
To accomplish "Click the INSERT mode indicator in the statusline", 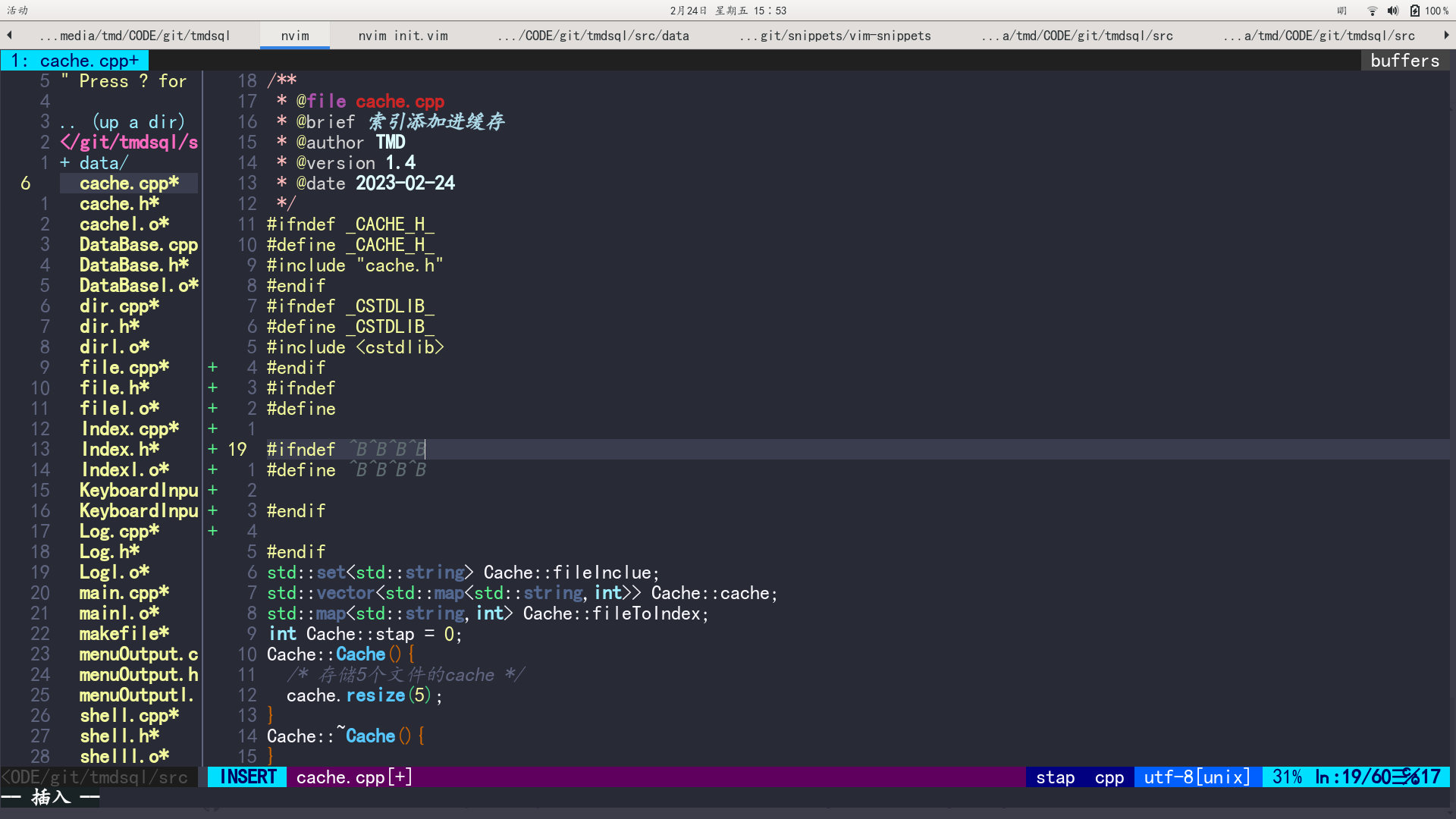I will click(246, 777).
